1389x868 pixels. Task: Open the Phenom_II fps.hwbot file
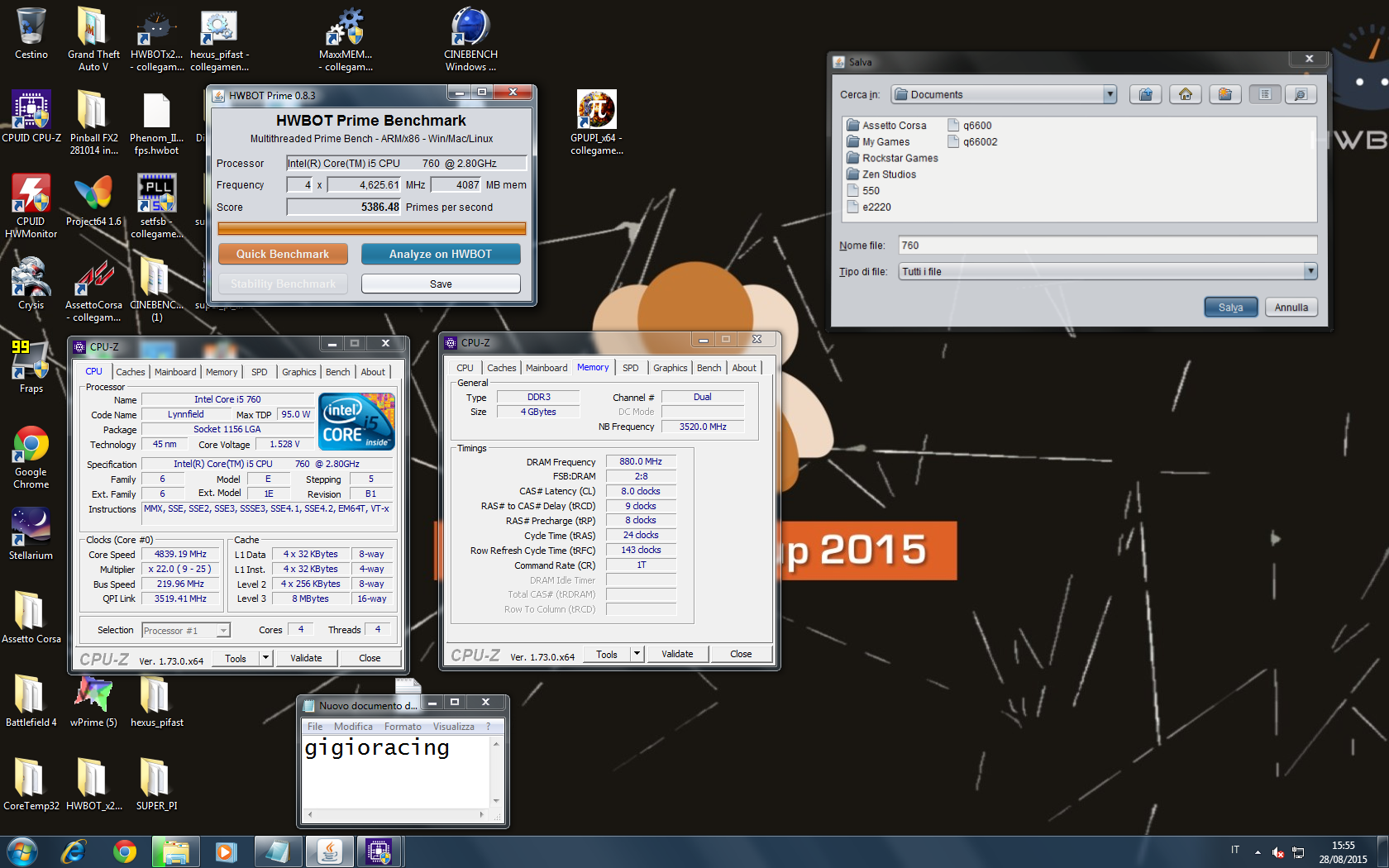click(x=156, y=122)
